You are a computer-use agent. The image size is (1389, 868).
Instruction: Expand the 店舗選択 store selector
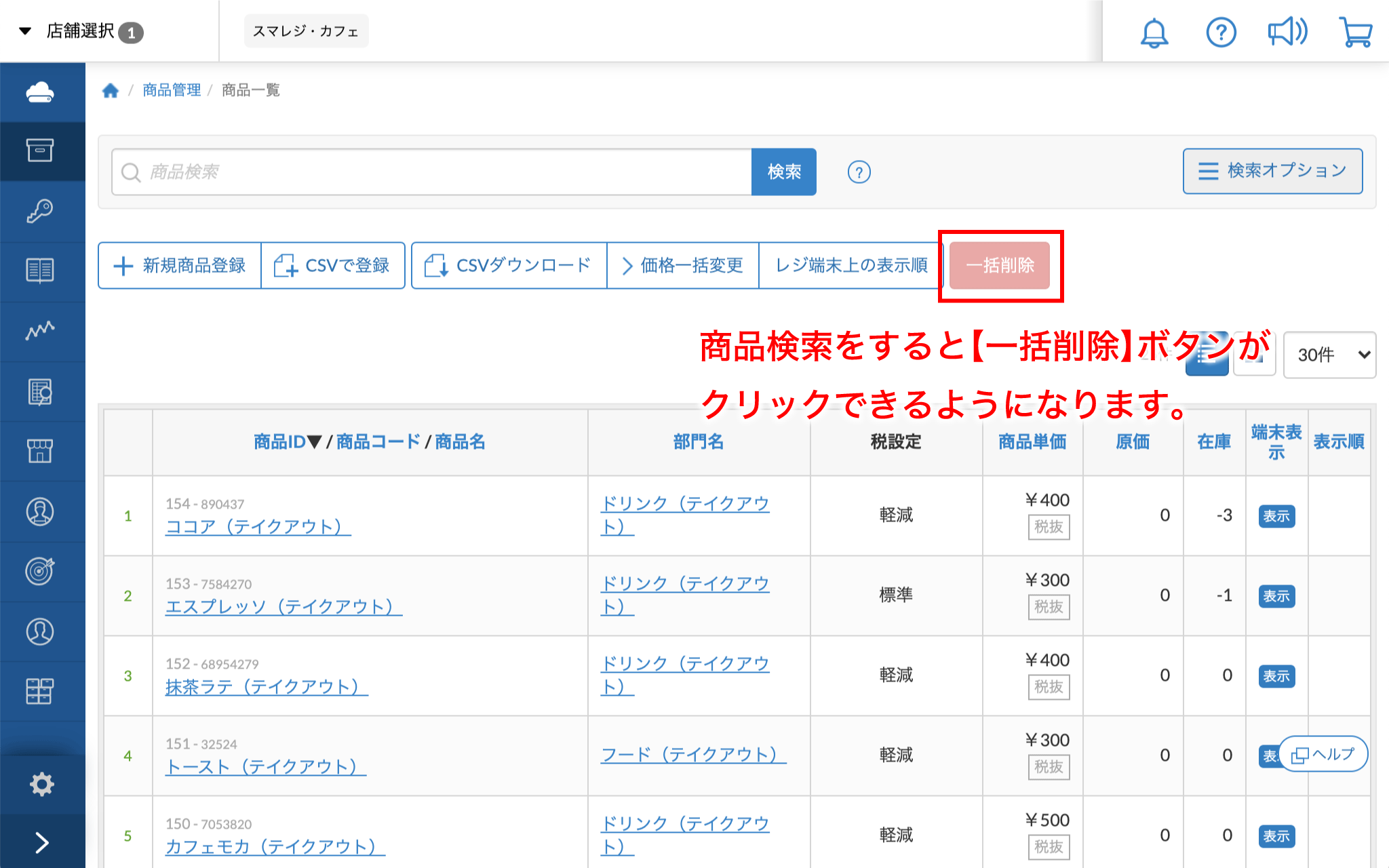[x=80, y=31]
